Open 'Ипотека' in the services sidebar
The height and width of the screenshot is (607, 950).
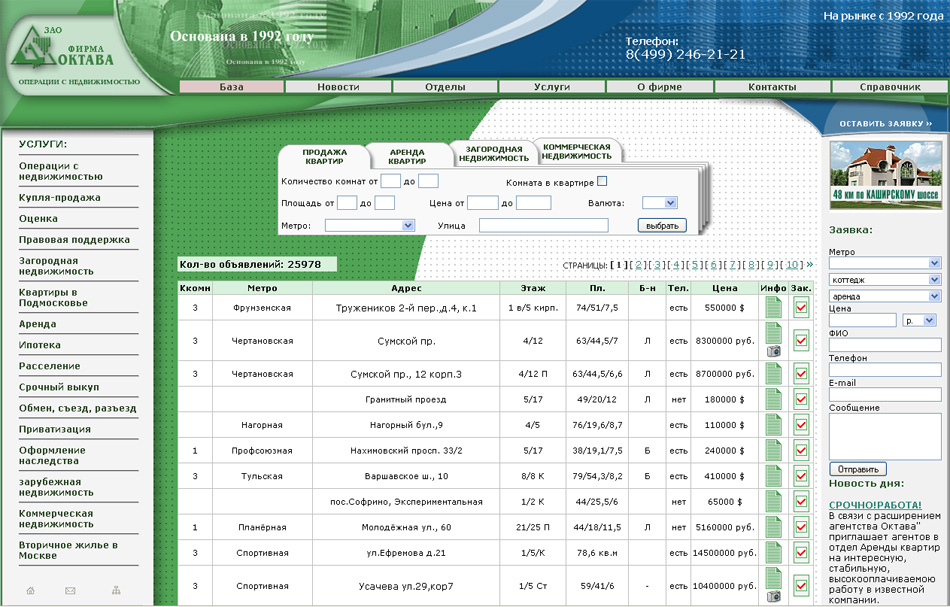click(x=40, y=345)
